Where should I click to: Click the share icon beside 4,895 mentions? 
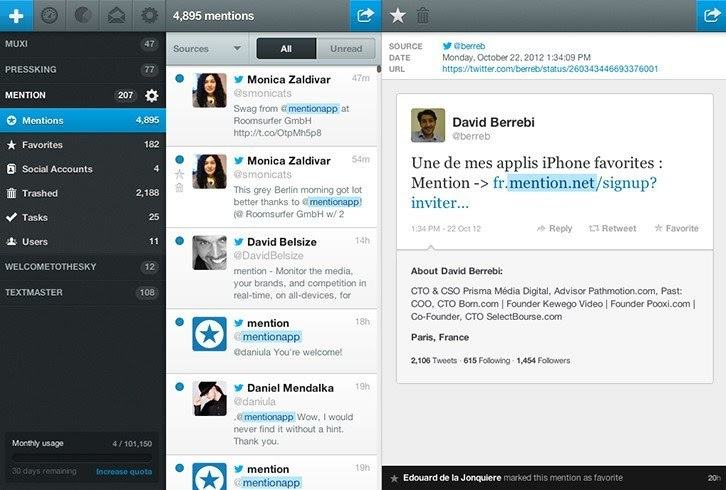(365, 16)
